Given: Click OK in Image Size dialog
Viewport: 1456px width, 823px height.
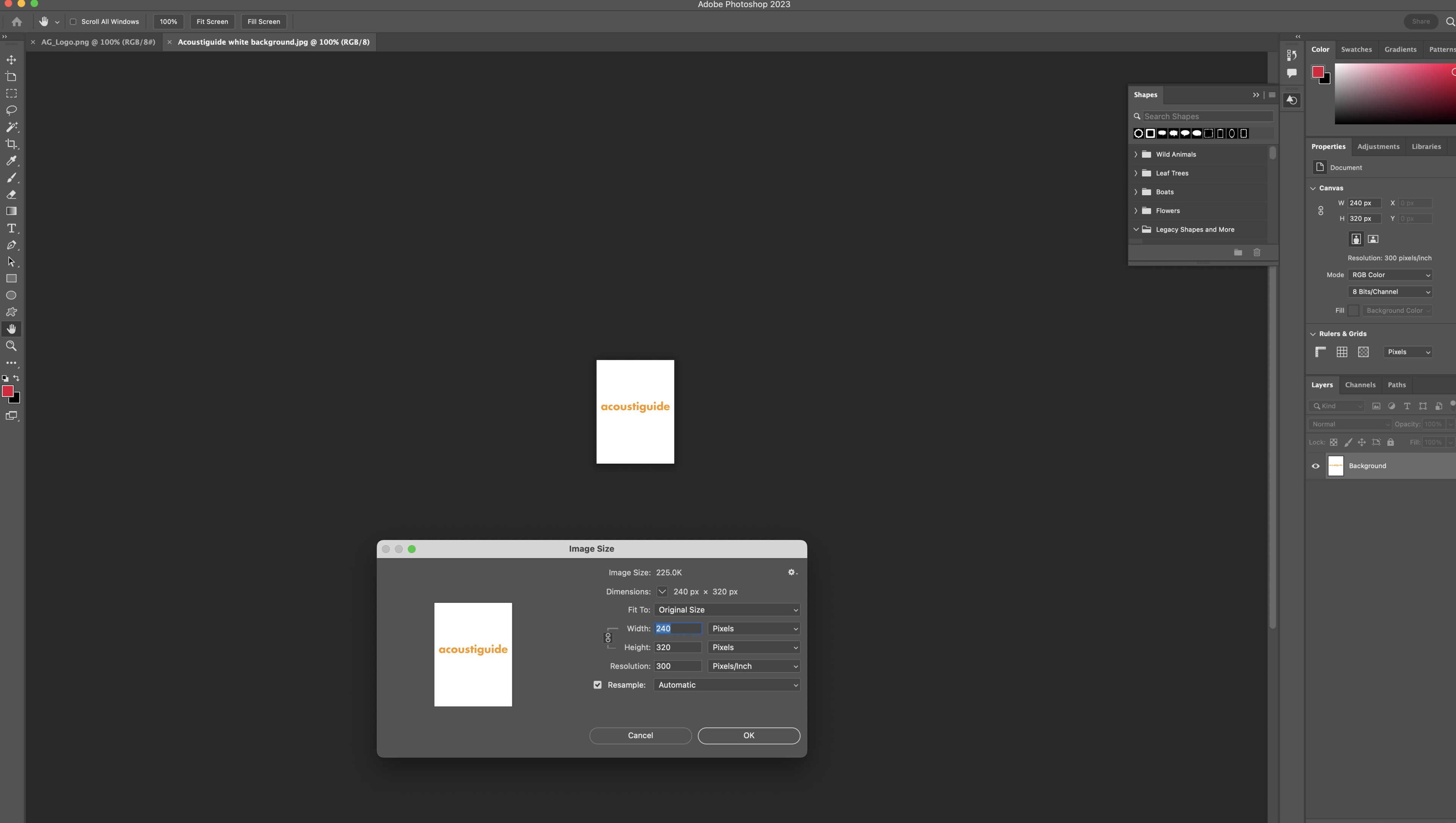Looking at the screenshot, I should pyautogui.click(x=748, y=735).
